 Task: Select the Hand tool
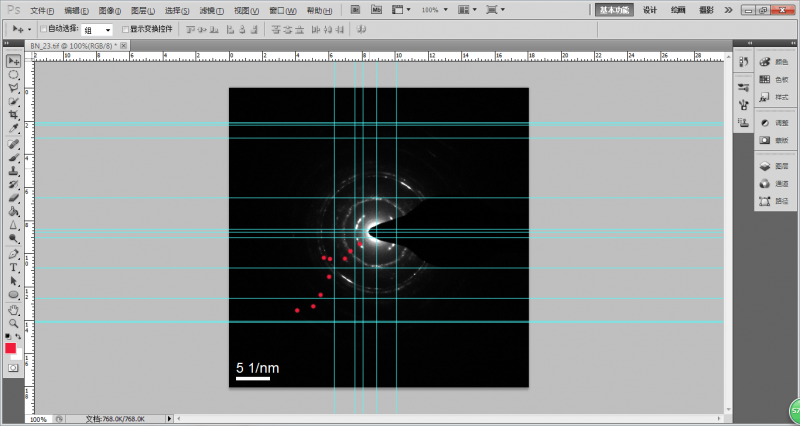(14, 309)
